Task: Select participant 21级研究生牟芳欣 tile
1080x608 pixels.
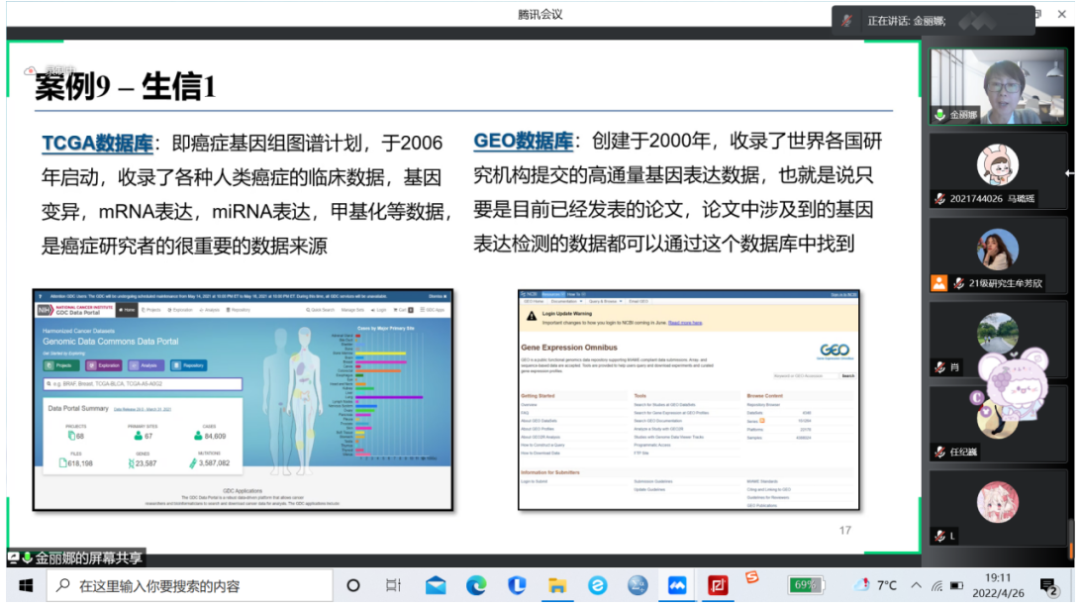Action: tap(998, 255)
